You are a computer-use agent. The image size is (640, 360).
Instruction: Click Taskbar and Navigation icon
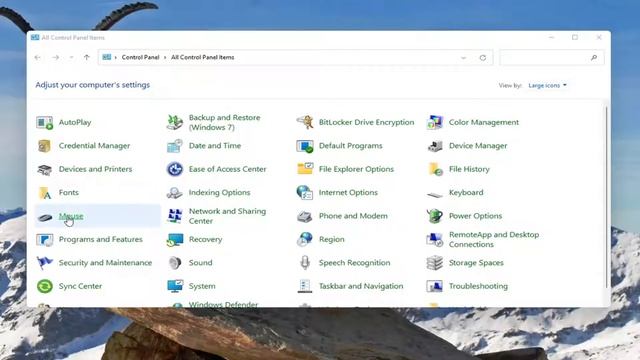[x=304, y=286]
